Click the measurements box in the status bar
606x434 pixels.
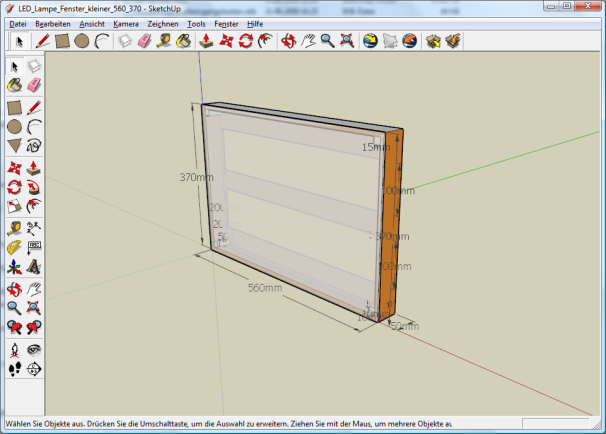[555, 423]
